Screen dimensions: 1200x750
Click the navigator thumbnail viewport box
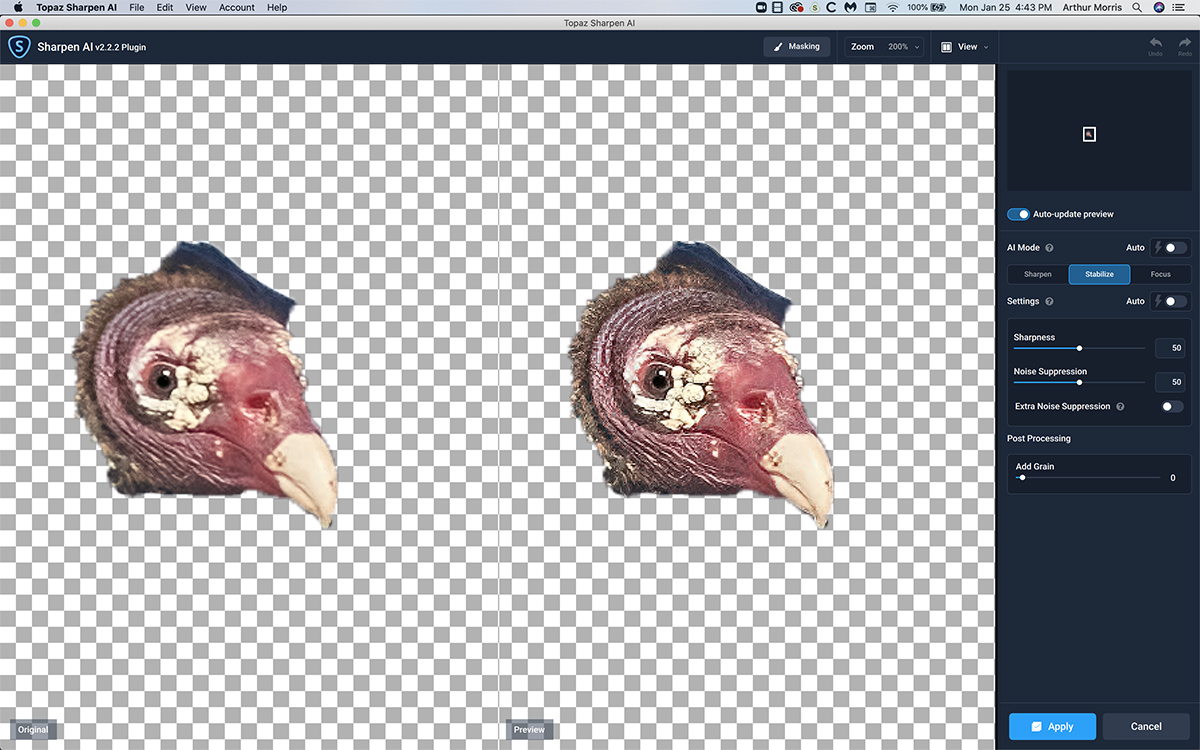pos(1089,134)
